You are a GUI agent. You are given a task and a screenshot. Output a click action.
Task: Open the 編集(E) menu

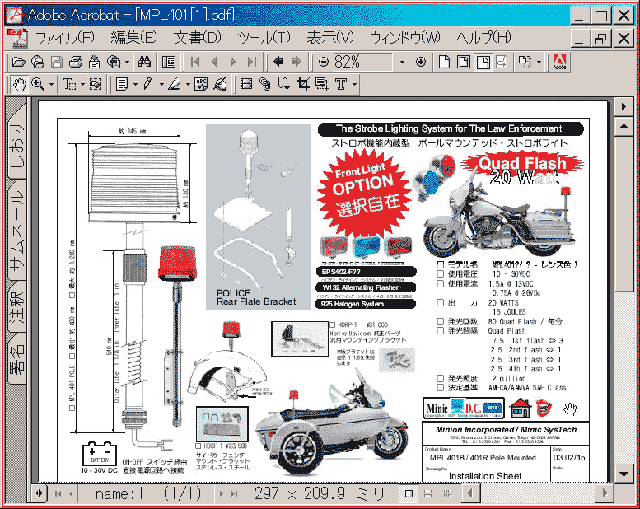click(133, 38)
